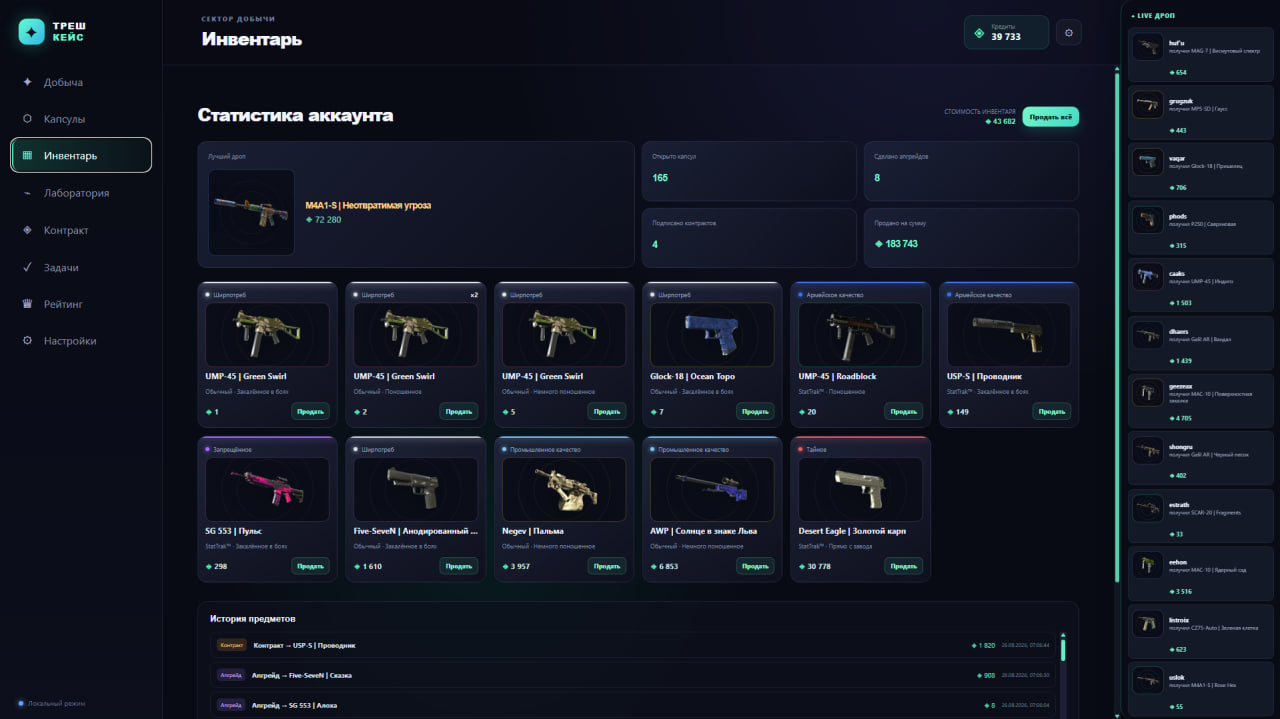
Task: Open shongru Galil AR live drop icon
Action: pos(1147,450)
